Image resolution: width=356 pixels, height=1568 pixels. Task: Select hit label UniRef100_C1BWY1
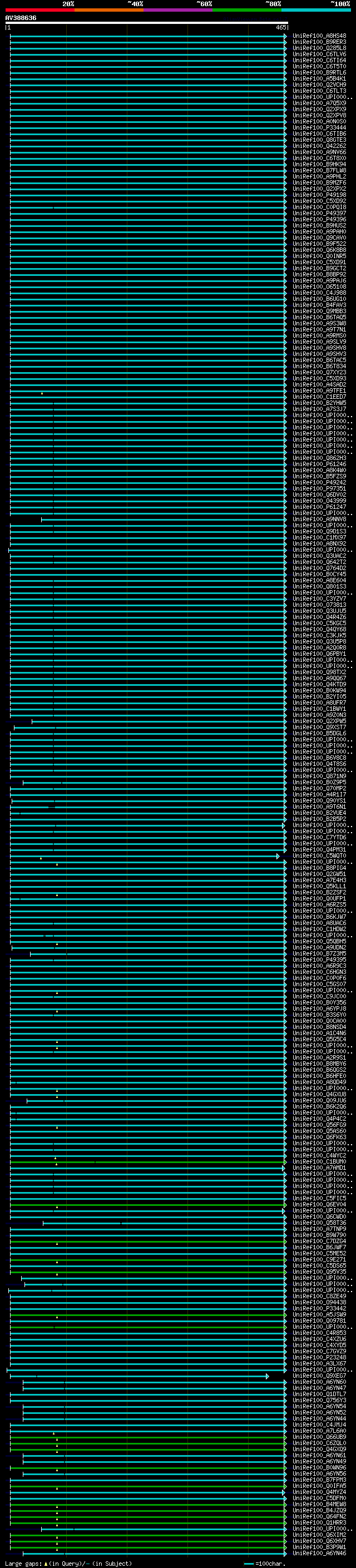tap(319, 709)
